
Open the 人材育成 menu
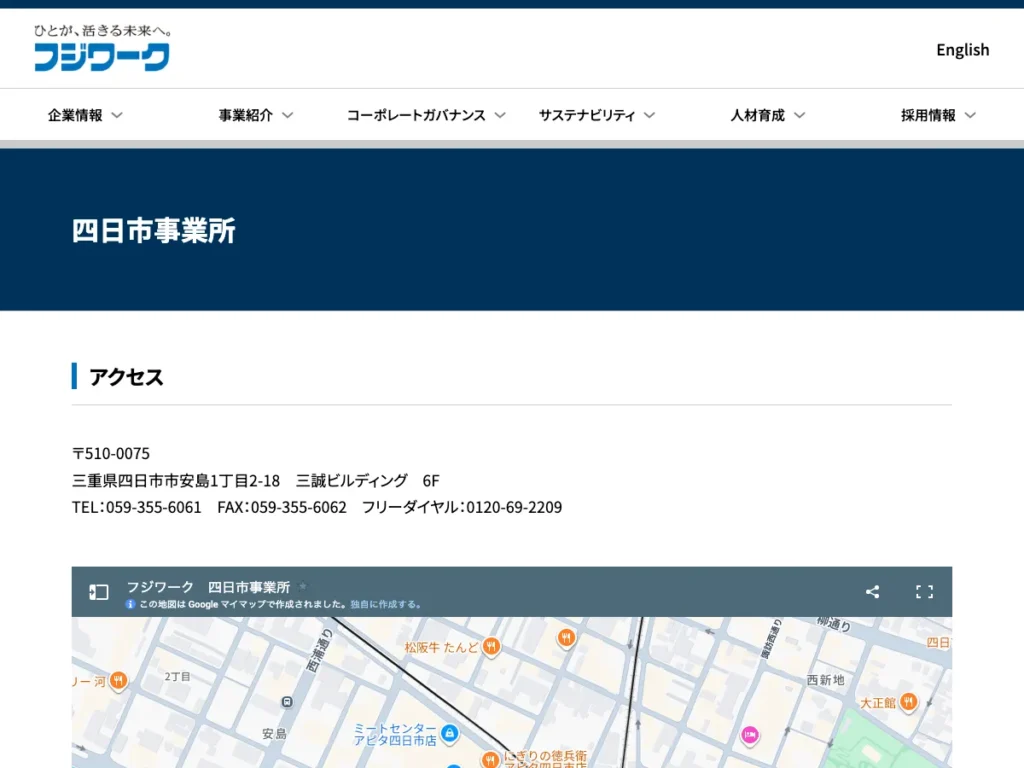[x=767, y=116]
